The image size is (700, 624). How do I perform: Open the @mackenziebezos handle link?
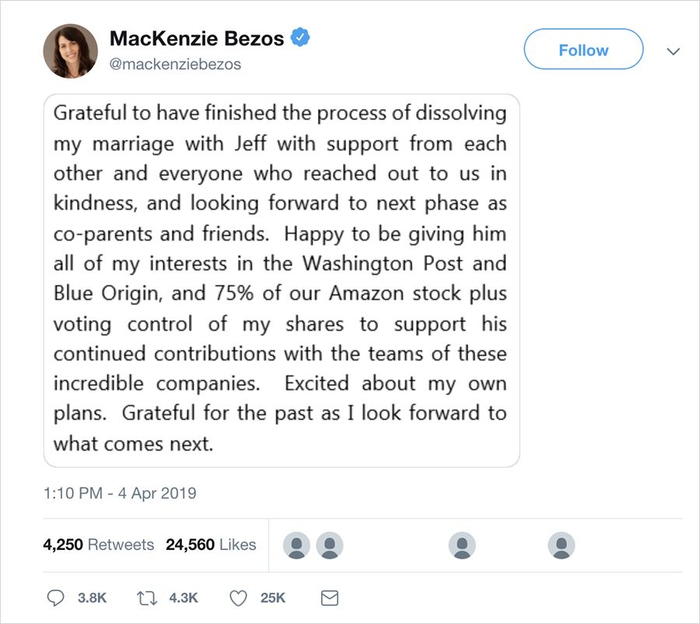tap(175, 64)
